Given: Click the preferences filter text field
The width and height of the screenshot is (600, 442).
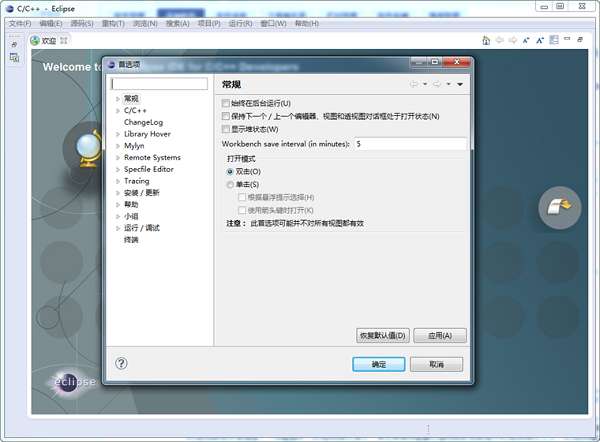Looking at the screenshot, I should pos(159,84).
